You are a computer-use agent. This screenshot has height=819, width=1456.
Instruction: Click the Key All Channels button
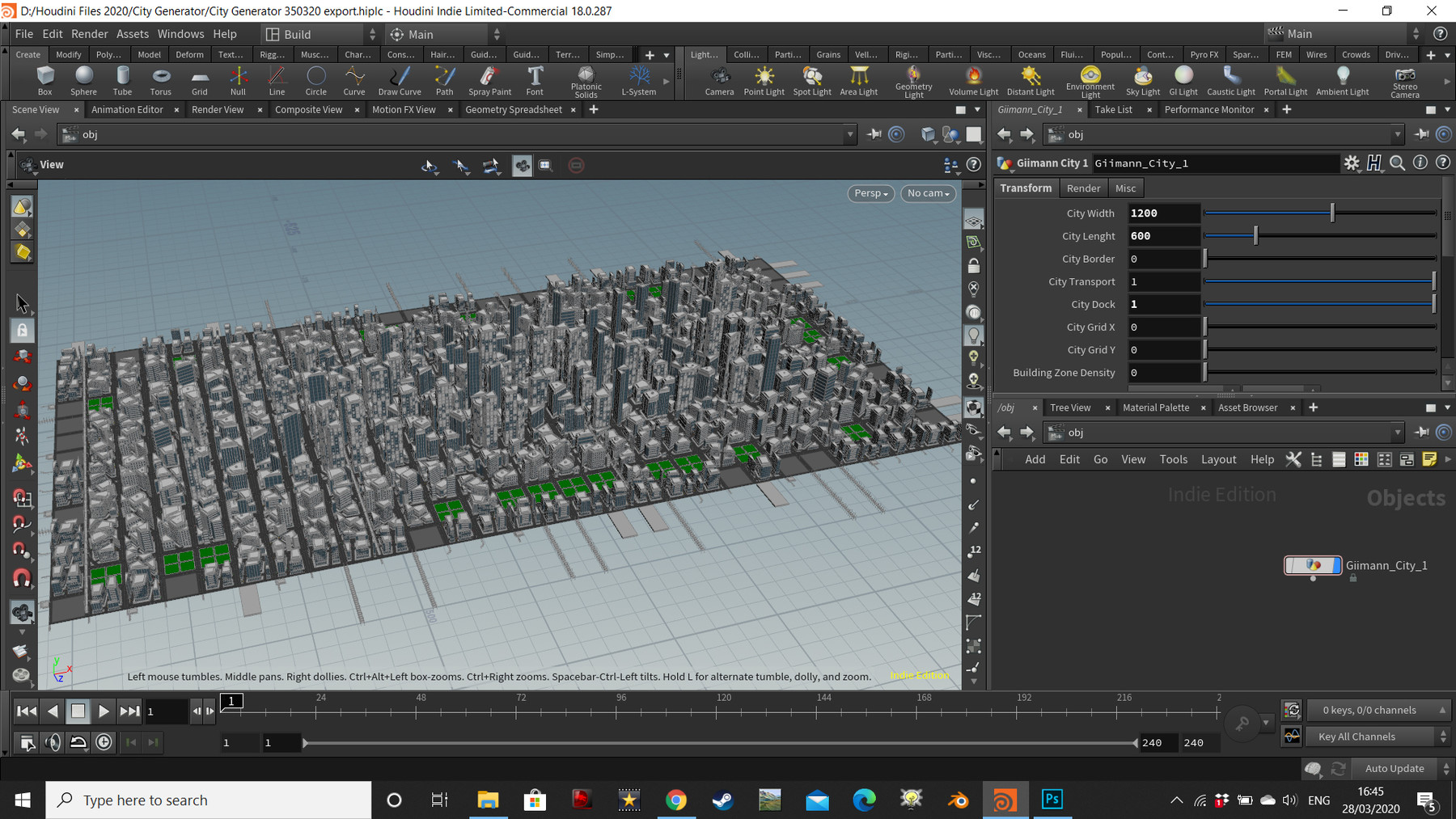tap(1369, 737)
